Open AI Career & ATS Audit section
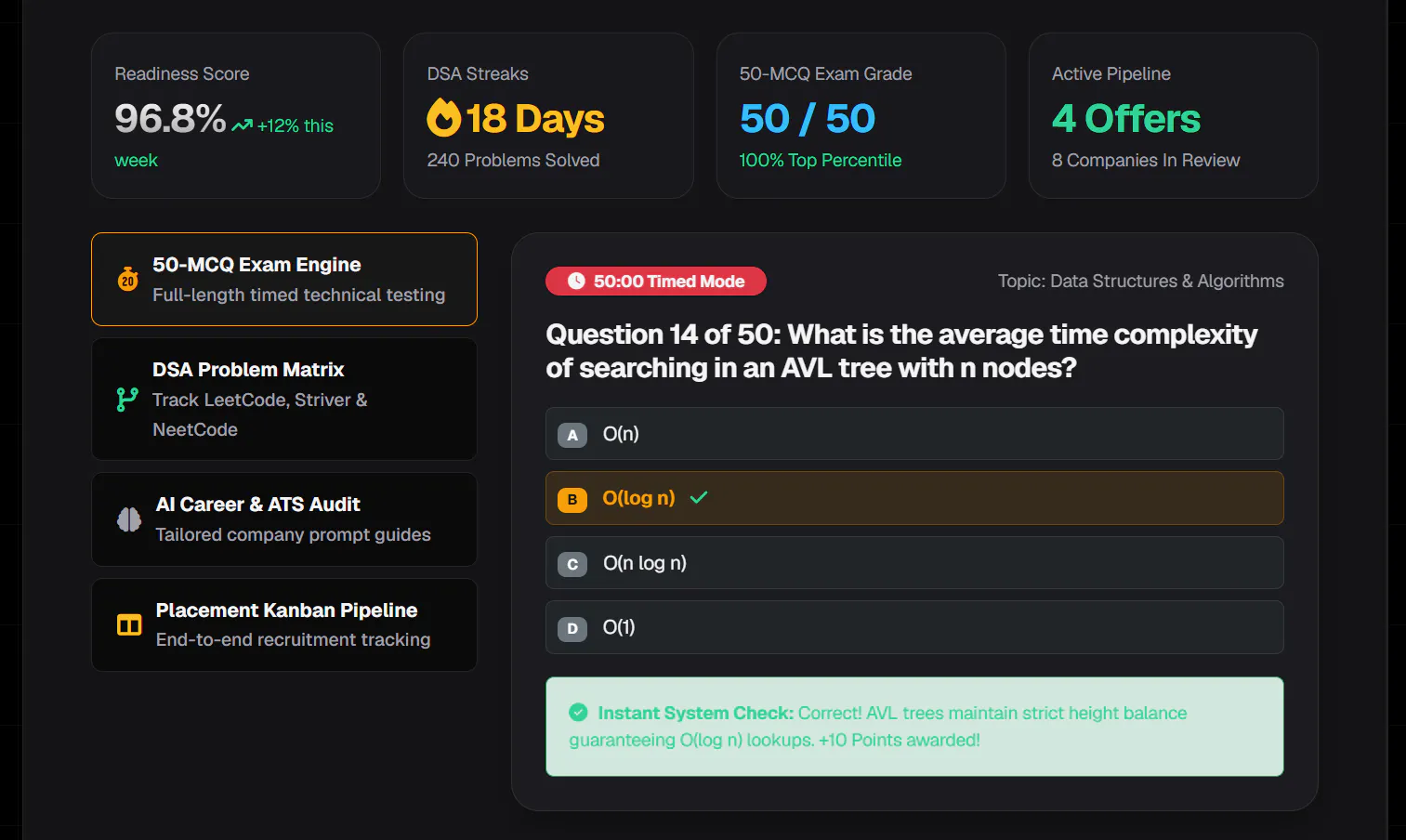 coord(284,519)
